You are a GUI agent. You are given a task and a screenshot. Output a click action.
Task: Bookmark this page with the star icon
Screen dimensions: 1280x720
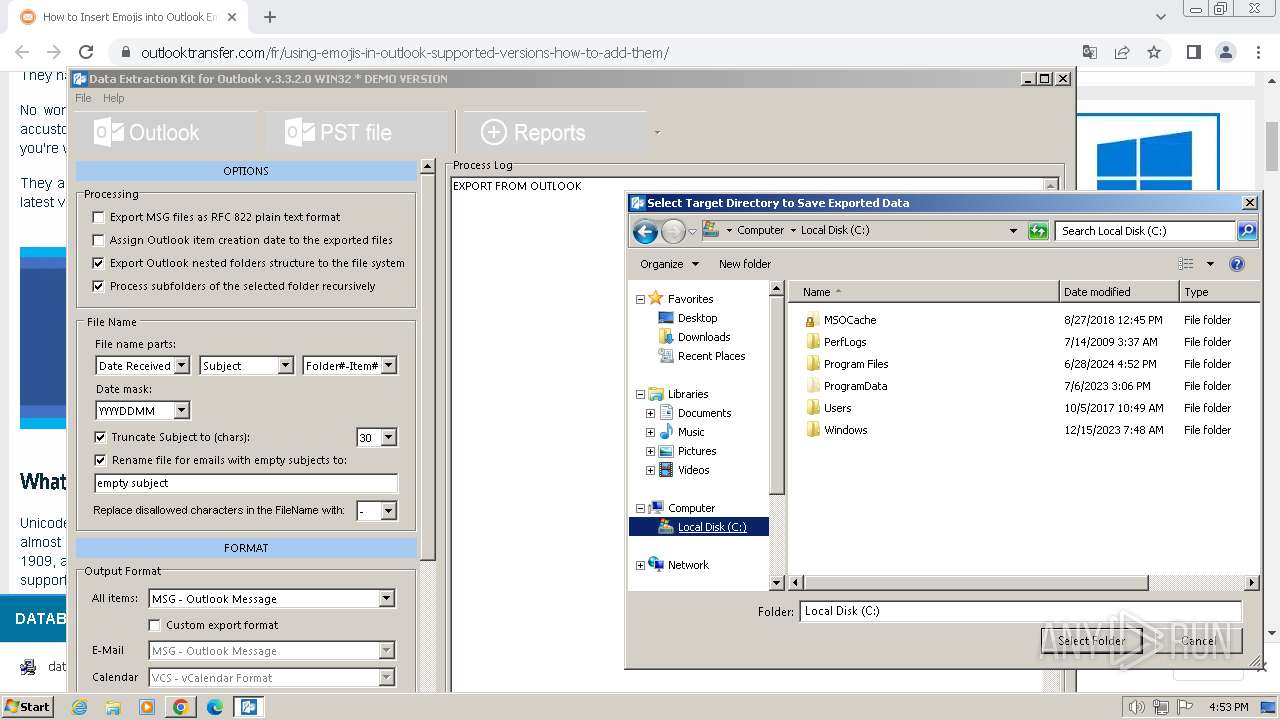point(1154,52)
